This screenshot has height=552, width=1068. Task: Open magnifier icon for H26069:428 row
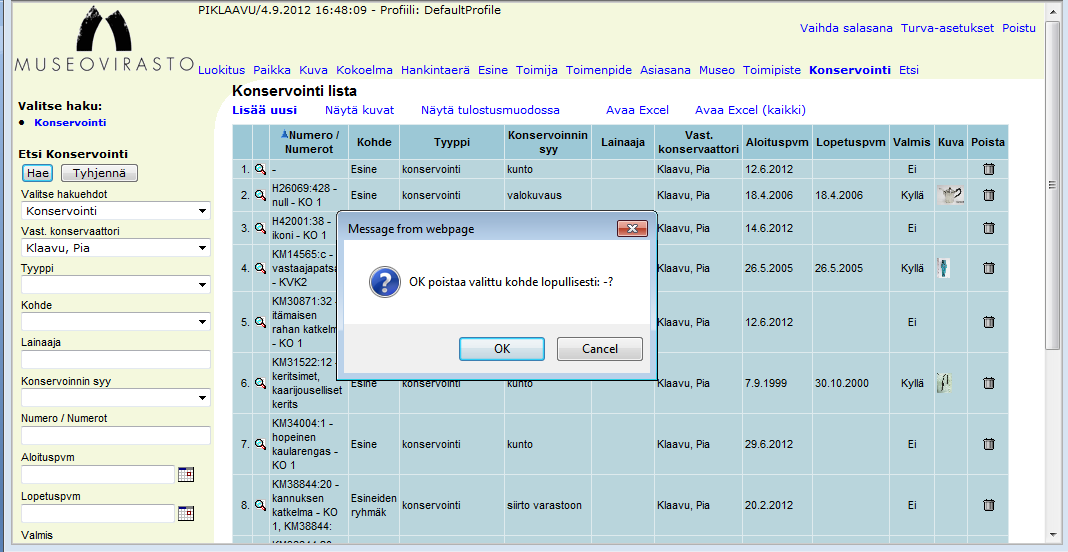pos(260,195)
